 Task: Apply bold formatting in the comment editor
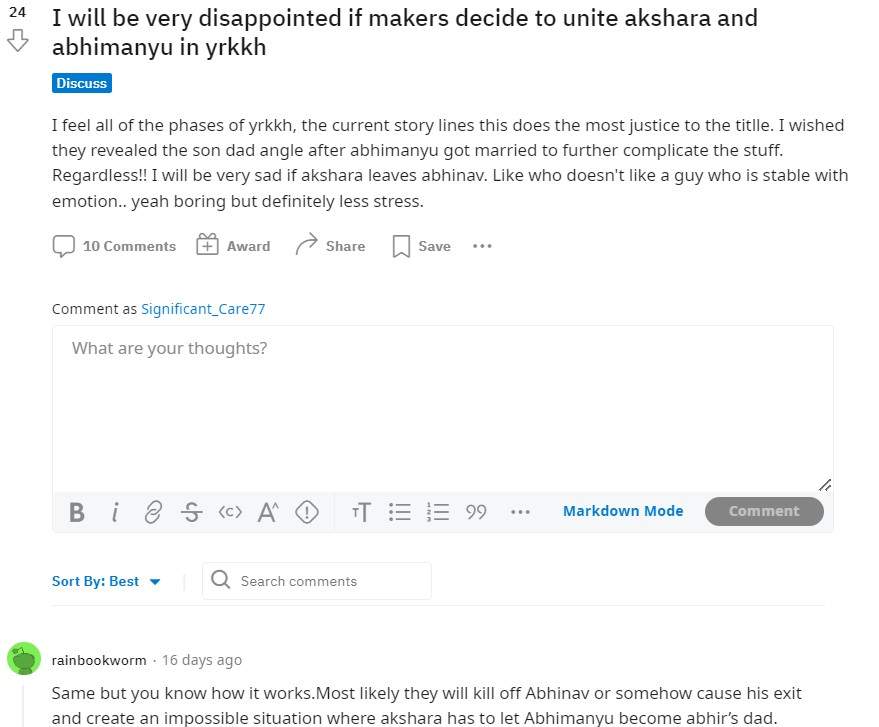pyautogui.click(x=76, y=512)
